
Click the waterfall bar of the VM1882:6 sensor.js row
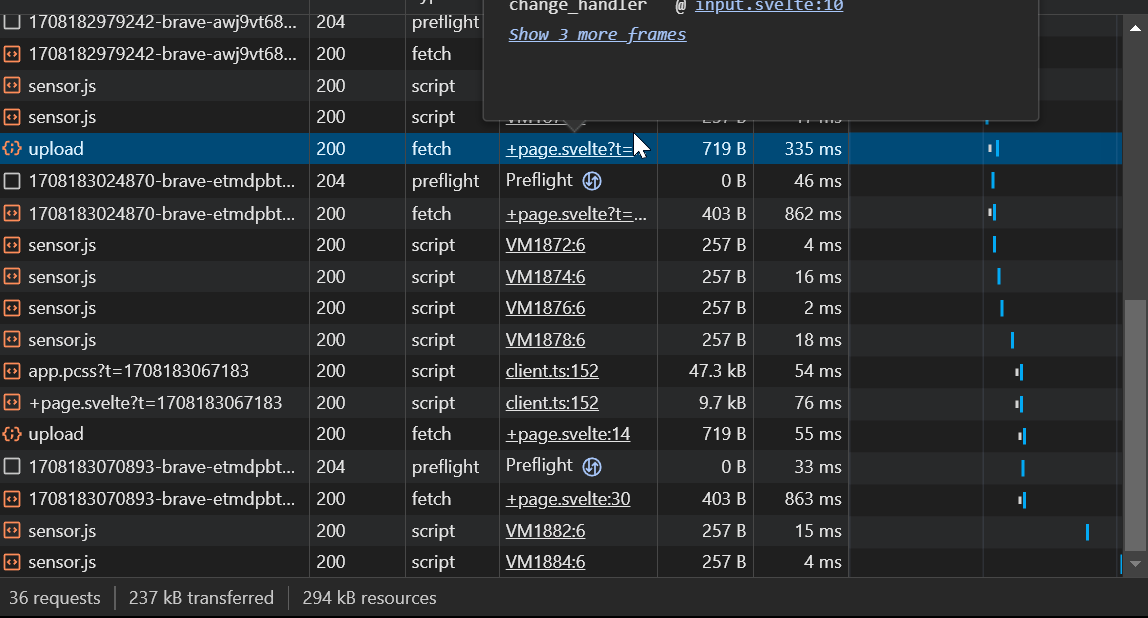[x=1087, y=531]
